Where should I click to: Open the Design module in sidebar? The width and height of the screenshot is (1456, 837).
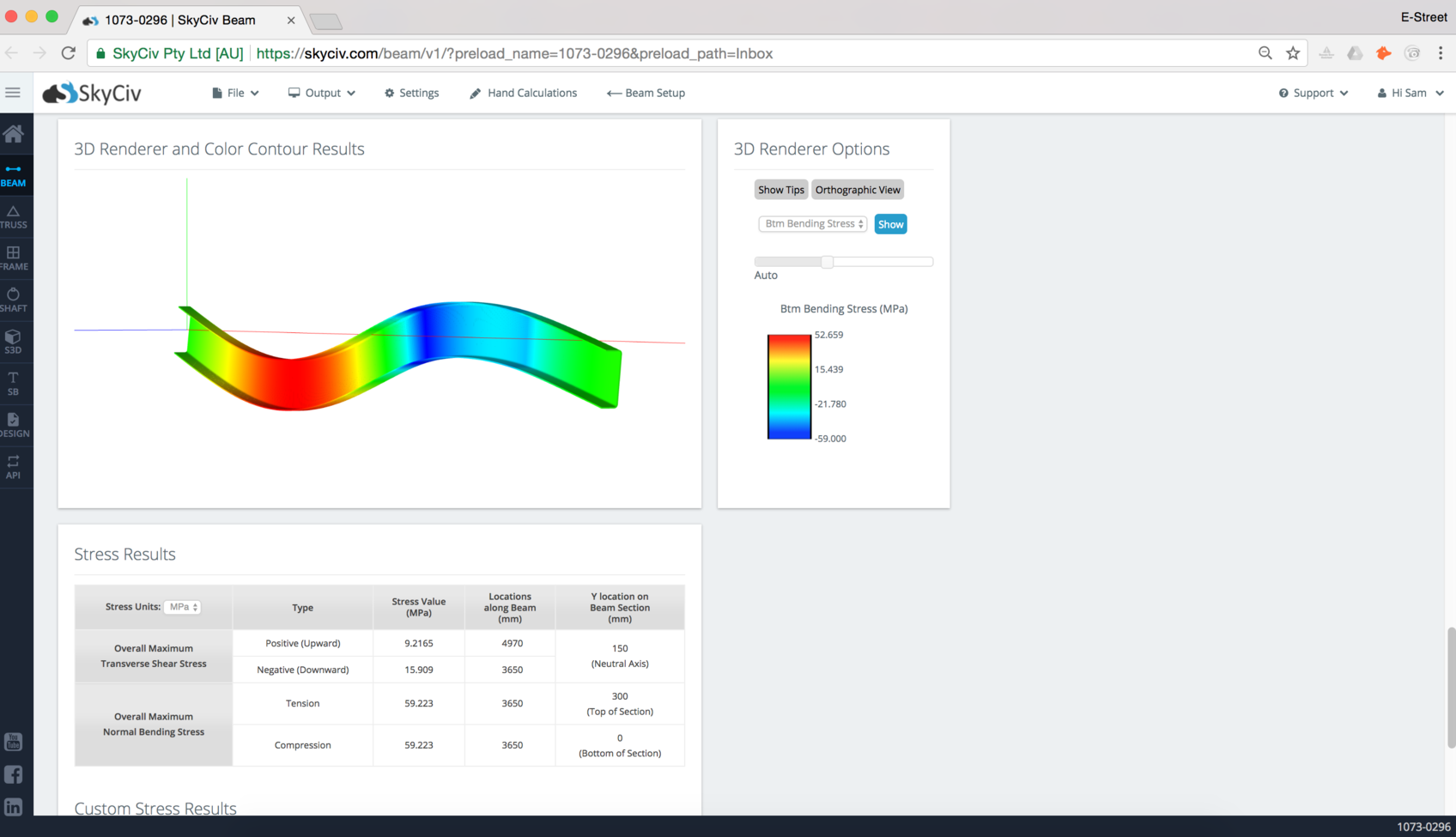point(15,424)
